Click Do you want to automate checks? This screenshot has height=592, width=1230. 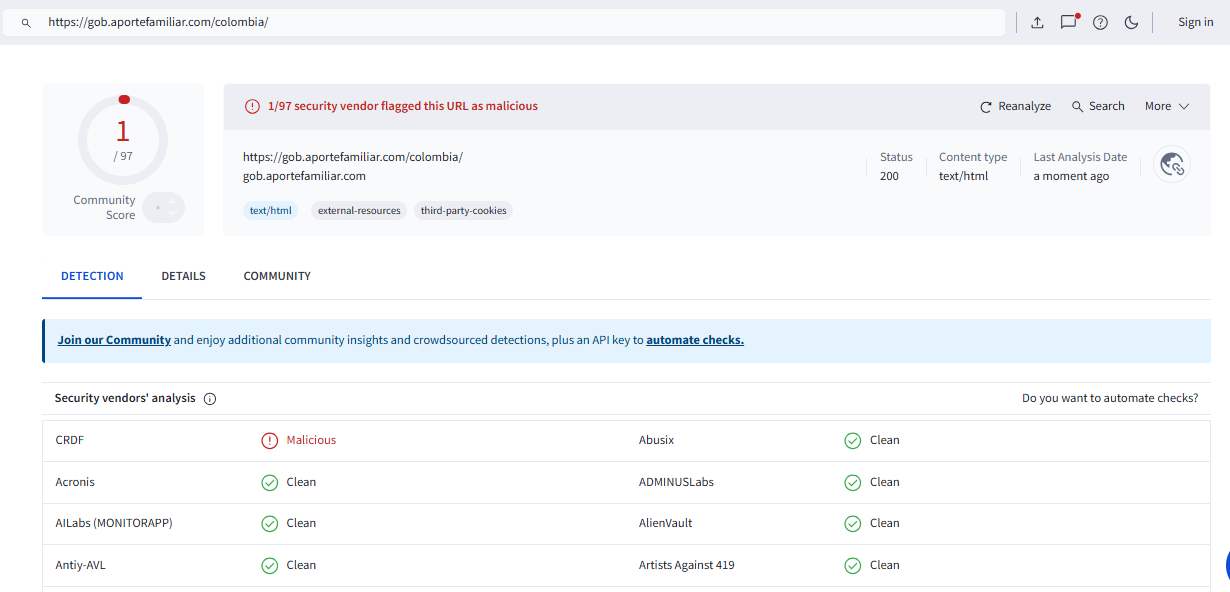tap(1110, 398)
